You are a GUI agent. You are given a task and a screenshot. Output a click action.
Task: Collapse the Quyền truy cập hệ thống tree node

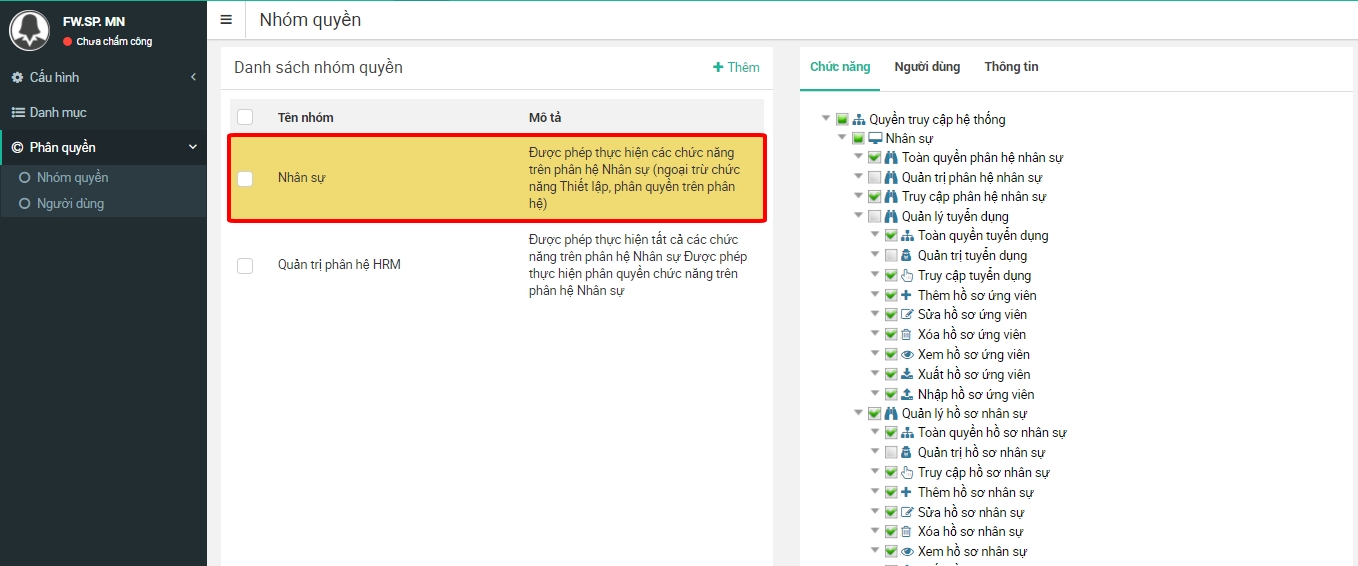[826, 119]
